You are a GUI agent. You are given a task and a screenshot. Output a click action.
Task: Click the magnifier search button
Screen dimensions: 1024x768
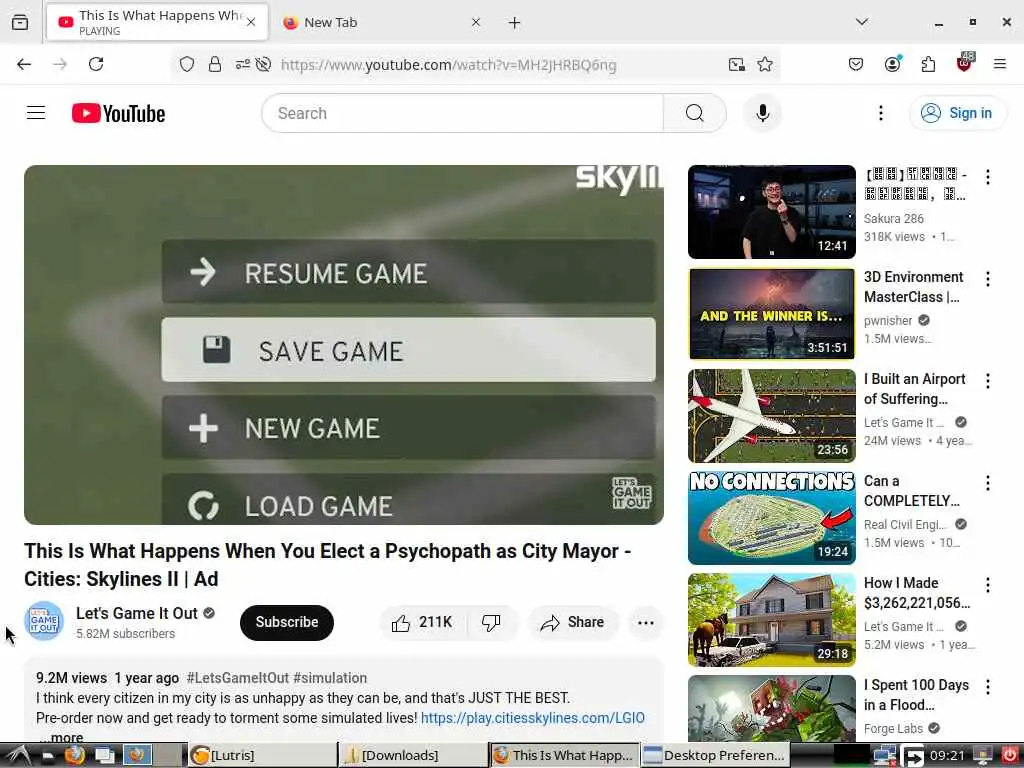(x=695, y=113)
